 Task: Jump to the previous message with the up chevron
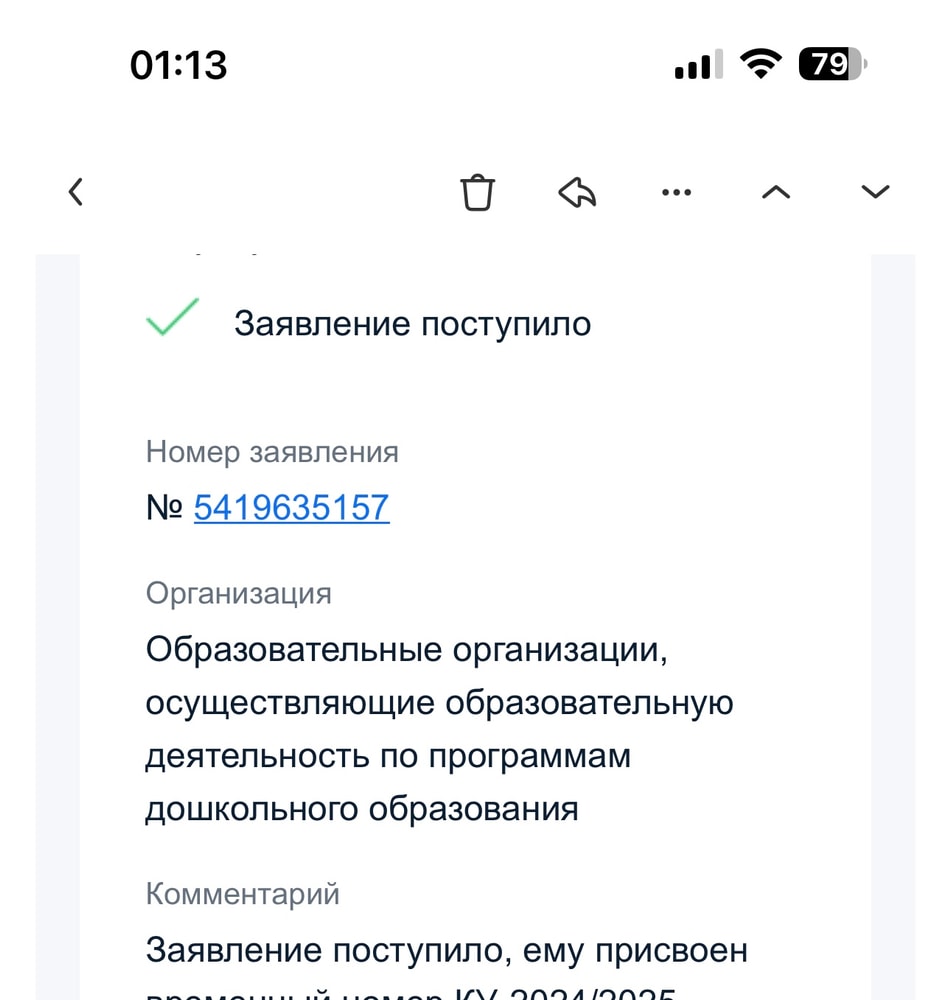click(x=776, y=191)
